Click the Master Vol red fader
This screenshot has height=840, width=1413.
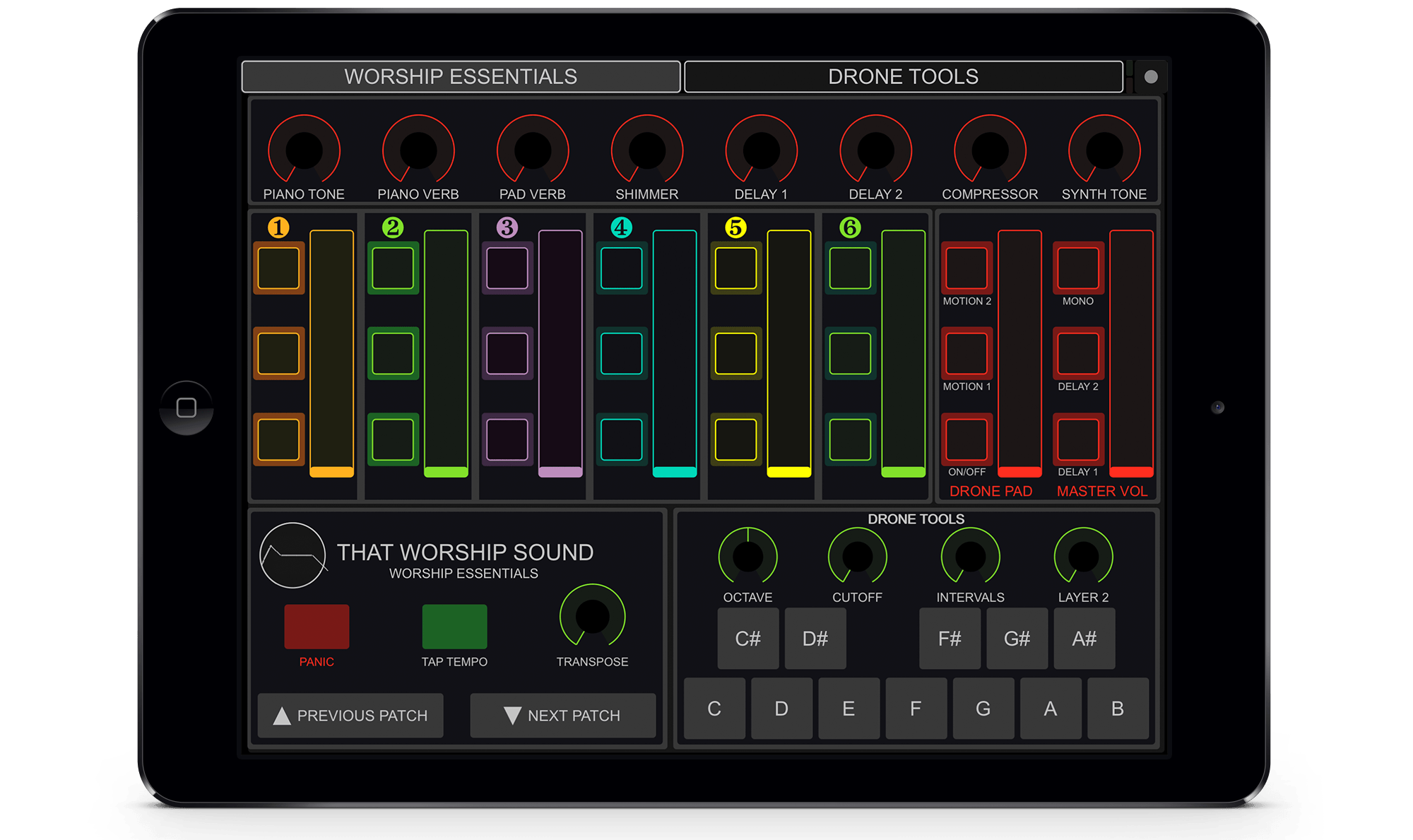[x=1131, y=353]
